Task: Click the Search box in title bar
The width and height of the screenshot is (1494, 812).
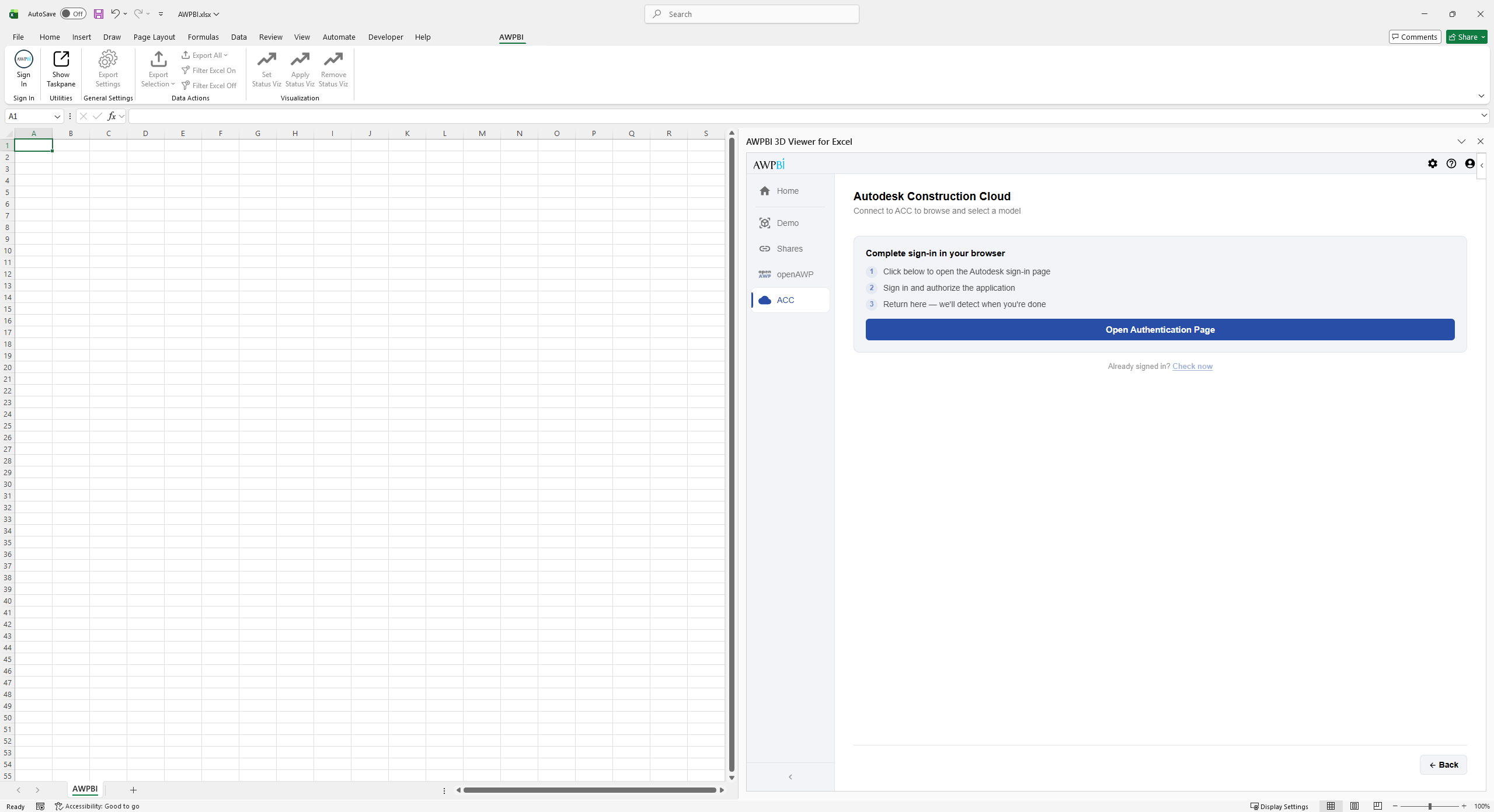Action: click(752, 14)
